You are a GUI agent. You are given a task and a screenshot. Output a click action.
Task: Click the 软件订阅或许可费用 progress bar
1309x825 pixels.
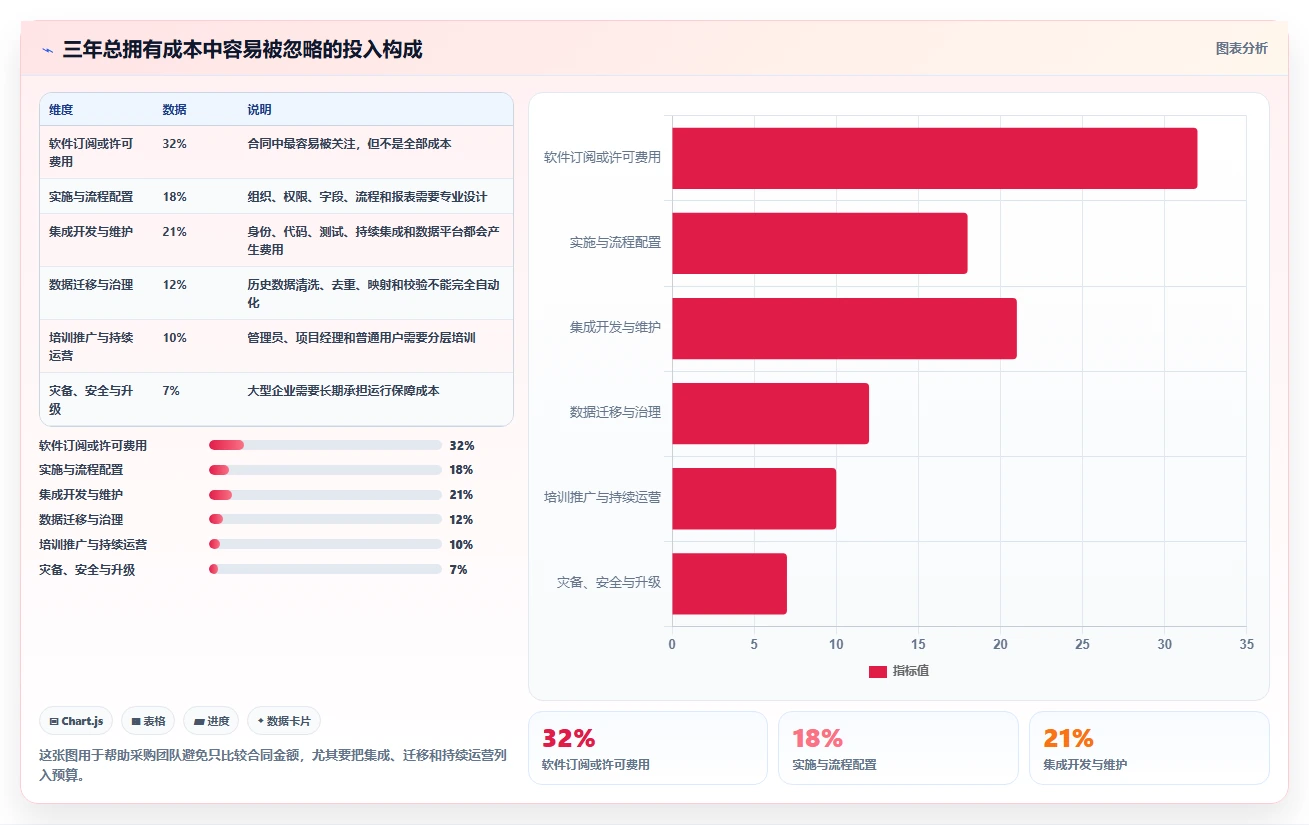pos(325,445)
